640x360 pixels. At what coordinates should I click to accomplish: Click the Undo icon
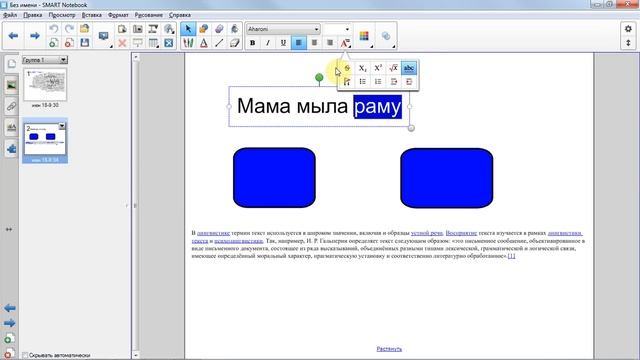53,29
